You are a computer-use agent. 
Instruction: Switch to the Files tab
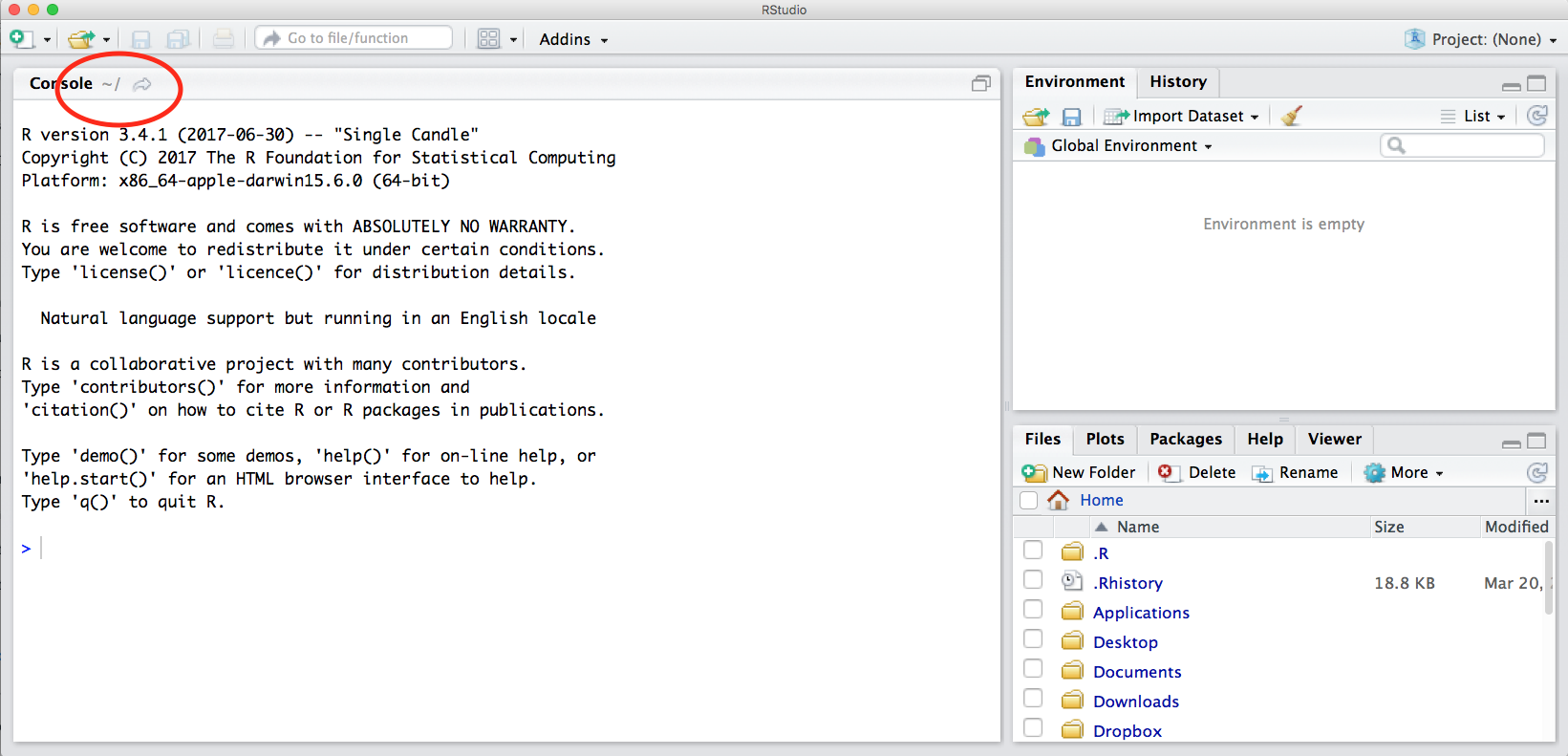[1042, 440]
